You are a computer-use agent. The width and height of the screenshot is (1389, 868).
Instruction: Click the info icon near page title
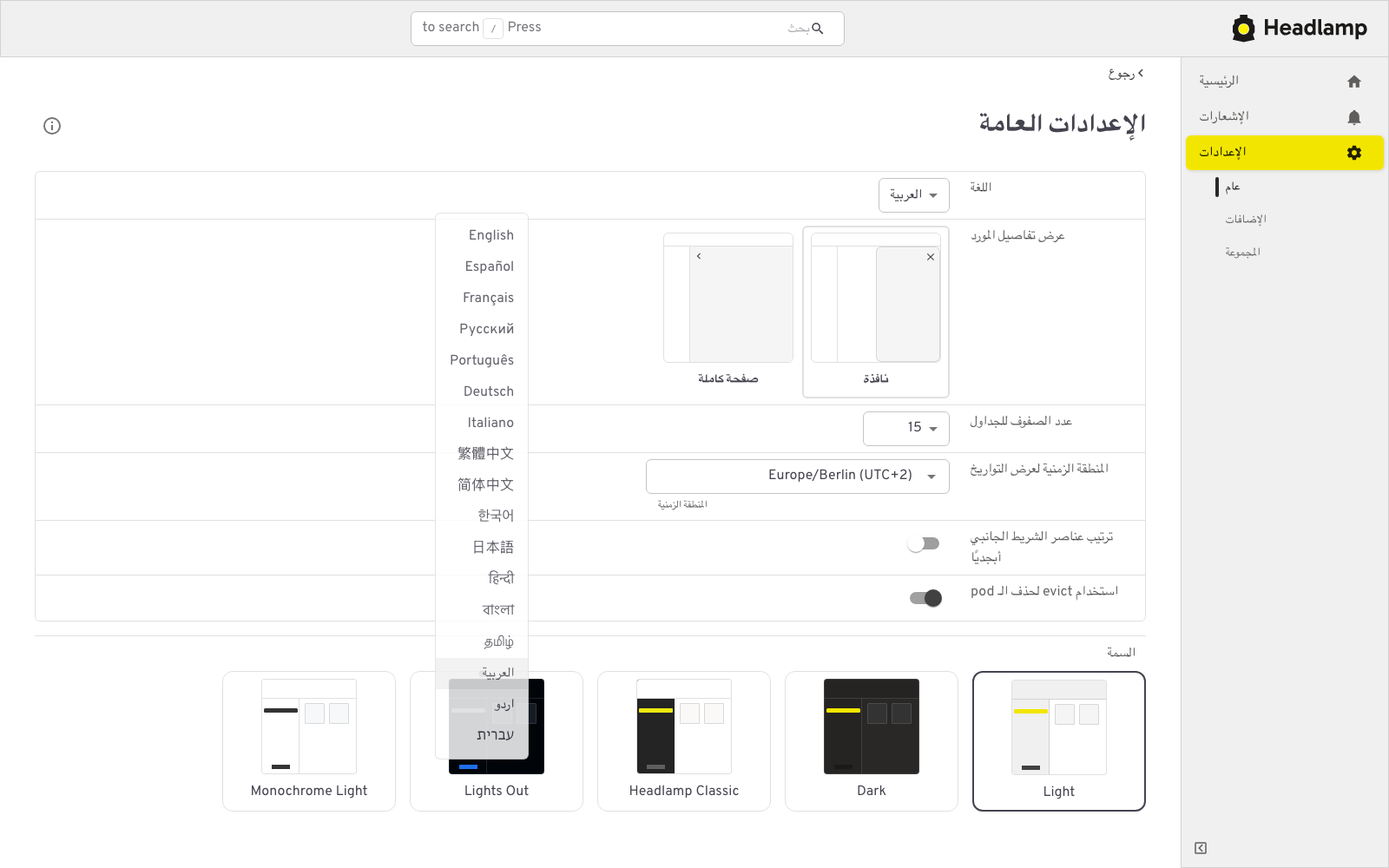pyautogui.click(x=52, y=126)
